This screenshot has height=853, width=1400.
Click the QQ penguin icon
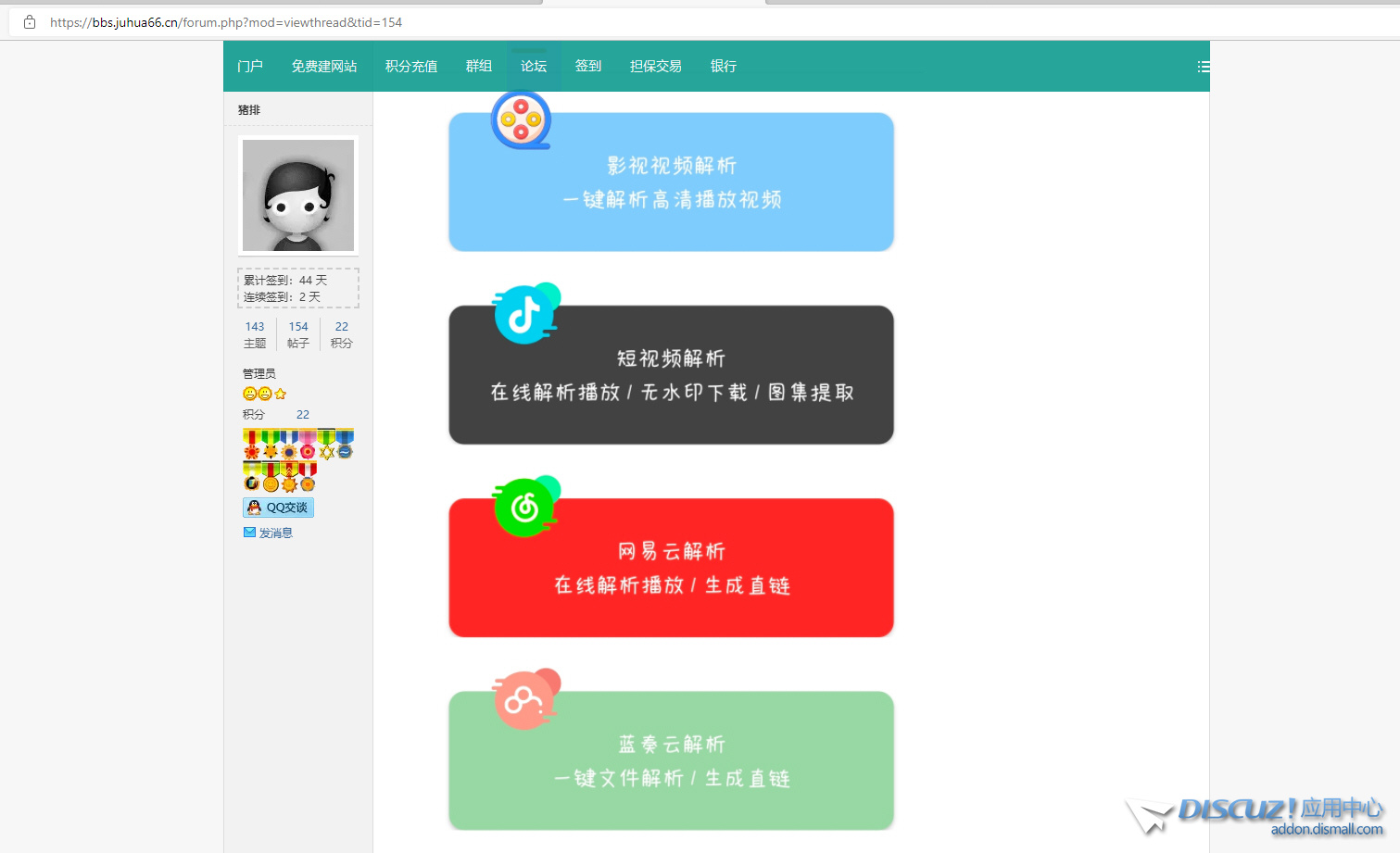pos(255,508)
